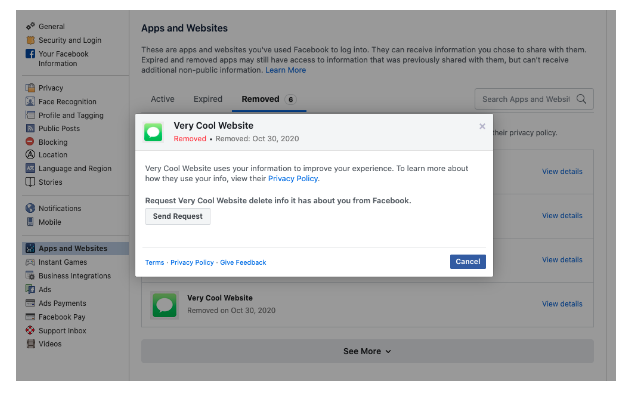The image size is (635, 393).
Task: Click the Apps and Websites sidebar icon
Action: click(x=30, y=248)
